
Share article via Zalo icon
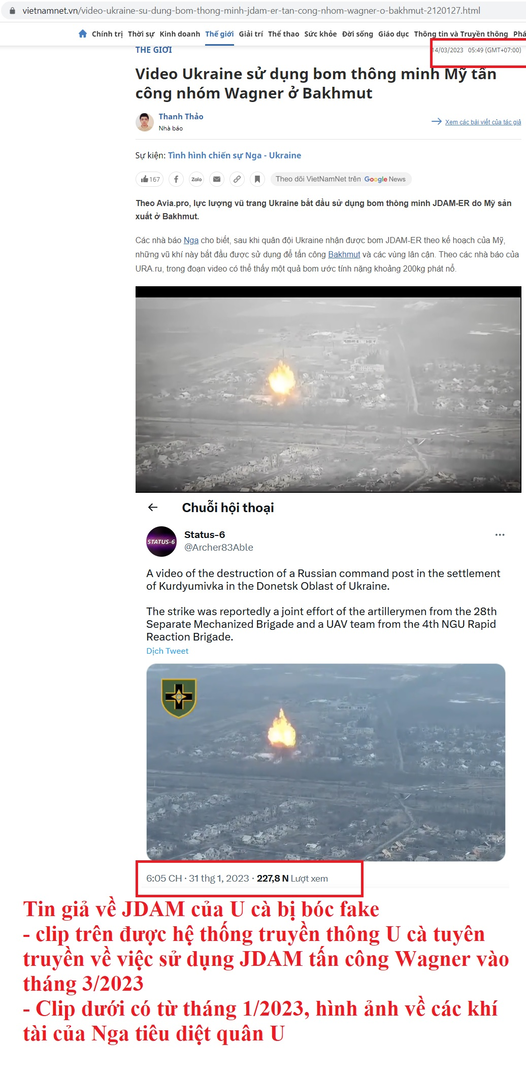pos(197,179)
